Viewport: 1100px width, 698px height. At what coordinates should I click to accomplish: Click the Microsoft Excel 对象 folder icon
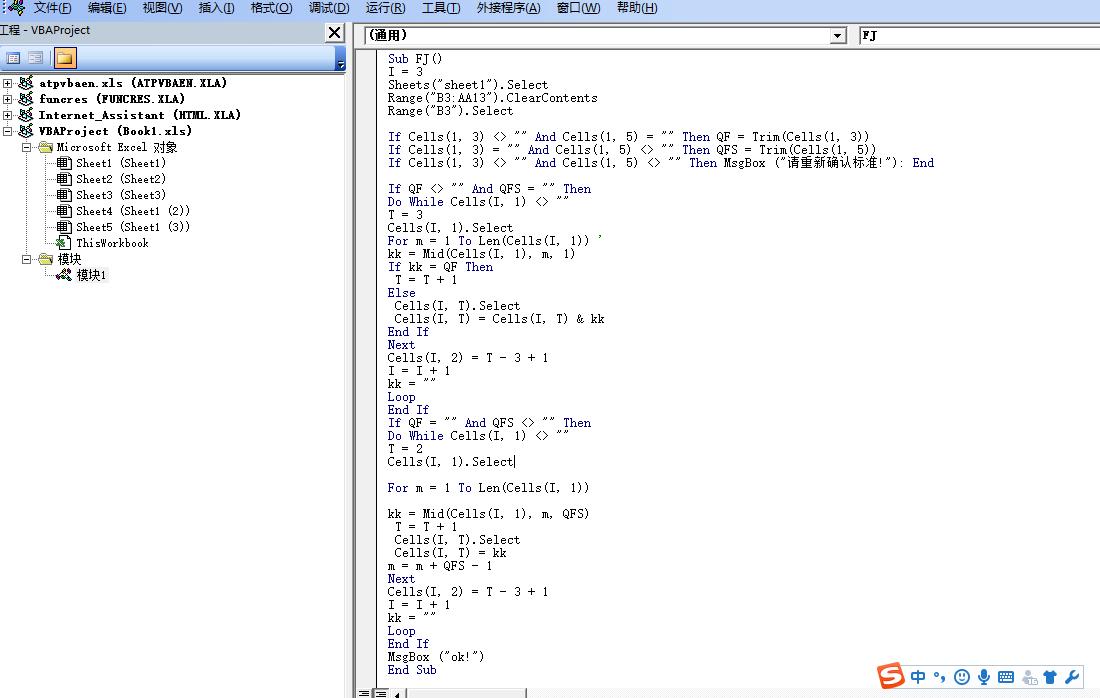pyautogui.click(x=46, y=147)
